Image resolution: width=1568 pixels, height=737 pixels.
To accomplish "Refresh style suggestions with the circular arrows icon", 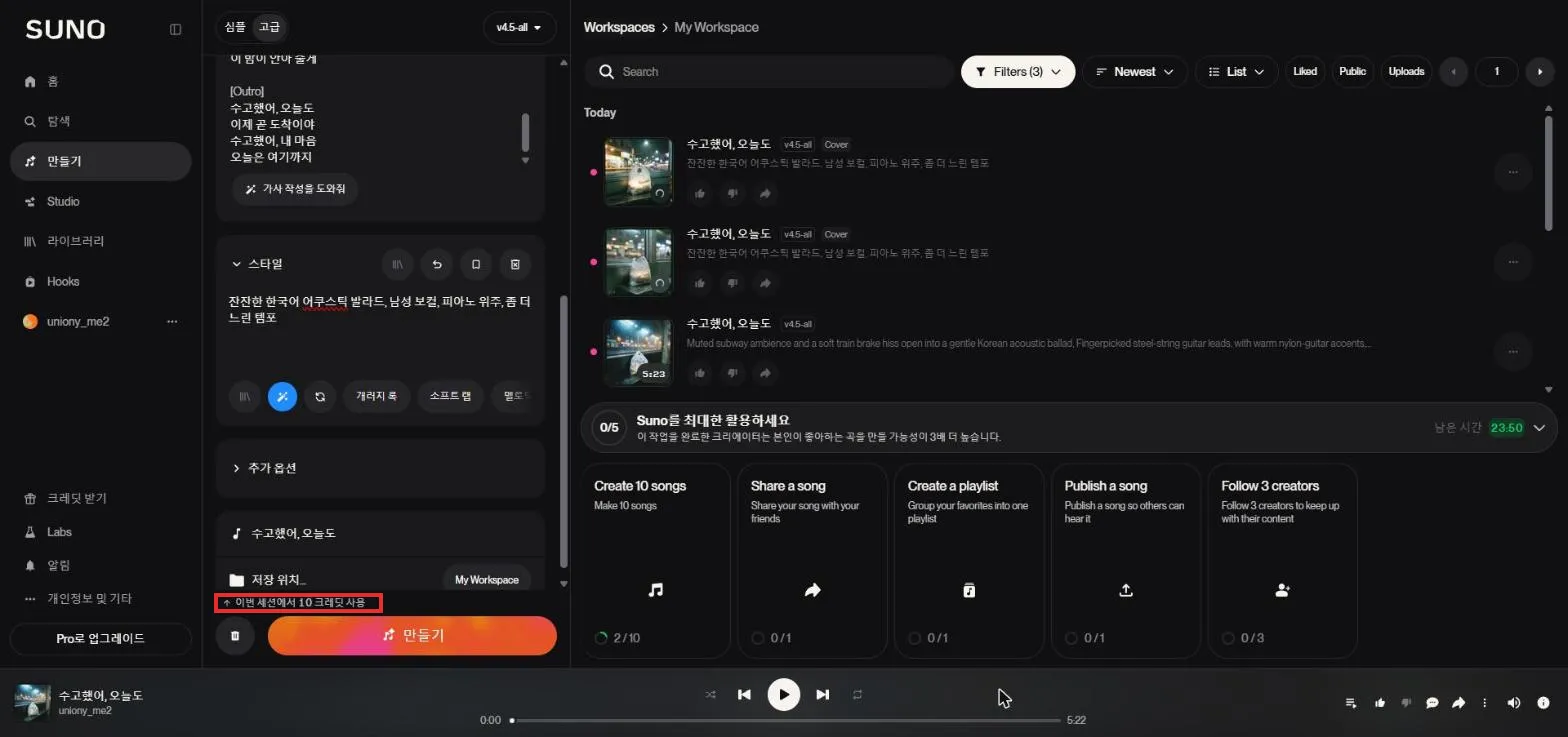I will coord(320,396).
